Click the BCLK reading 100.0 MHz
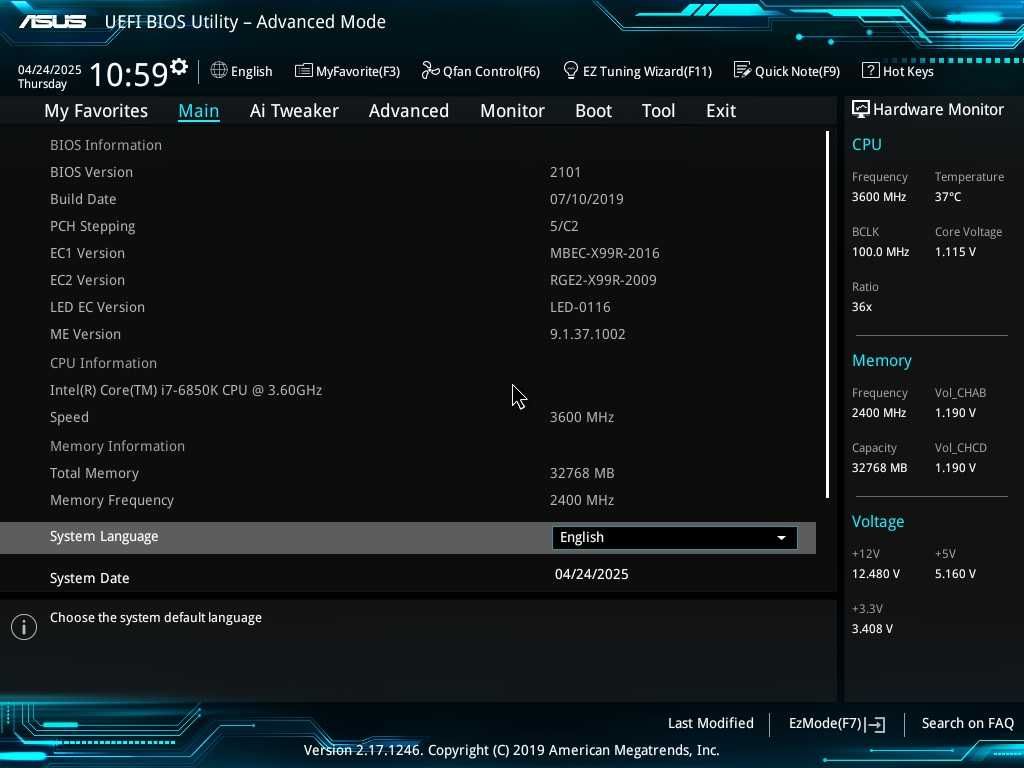Image resolution: width=1024 pixels, height=768 pixels. click(880, 251)
